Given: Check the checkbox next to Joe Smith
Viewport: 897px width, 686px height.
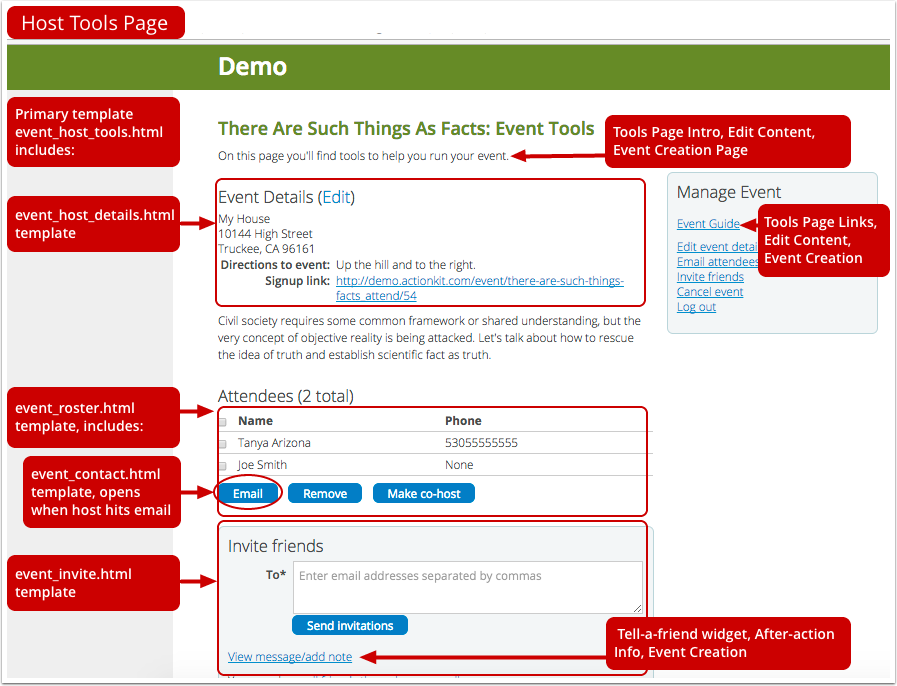Looking at the screenshot, I should point(226,464).
